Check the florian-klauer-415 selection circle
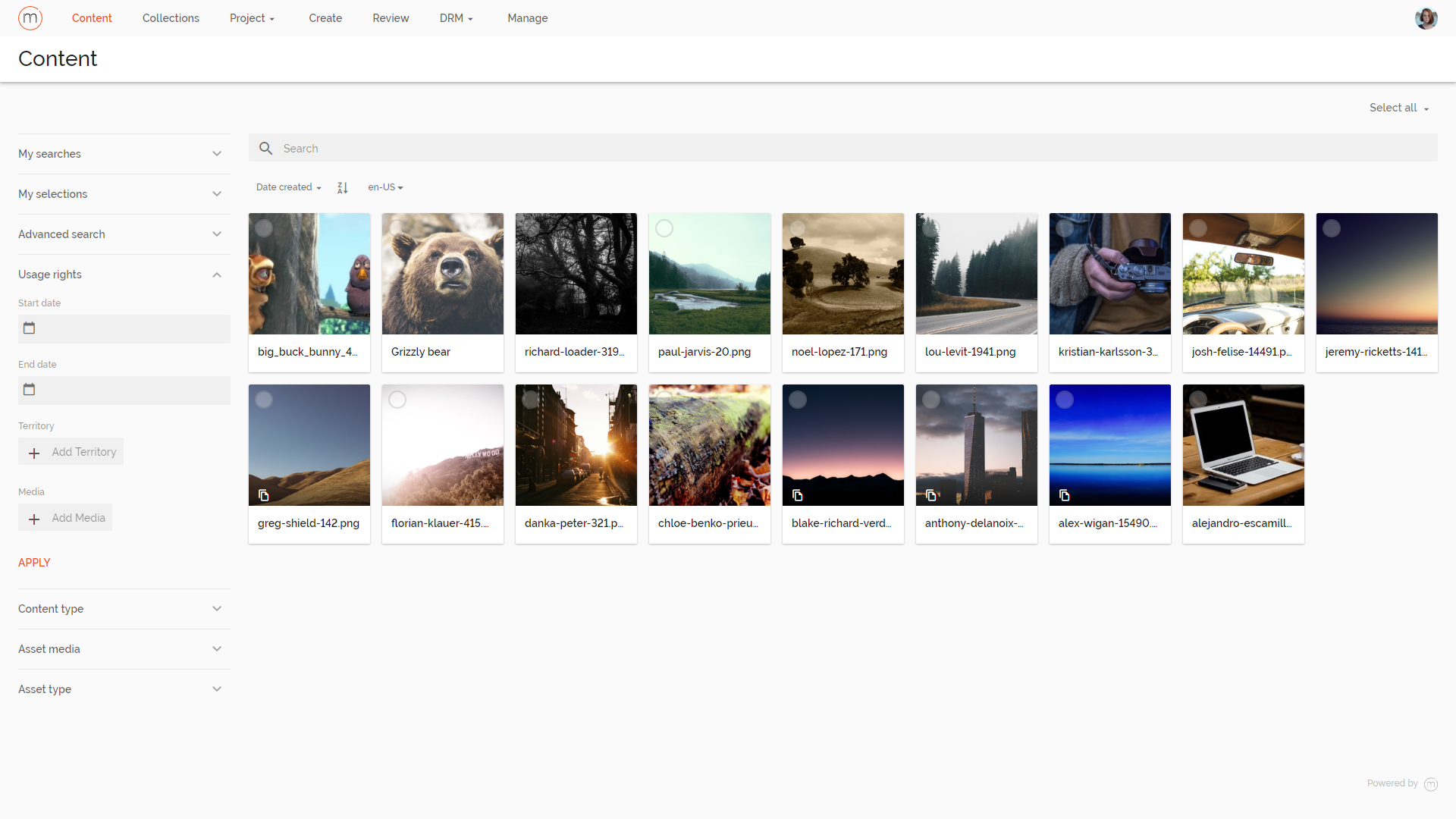Viewport: 1456px width, 819px height. (x=397, y=399)
